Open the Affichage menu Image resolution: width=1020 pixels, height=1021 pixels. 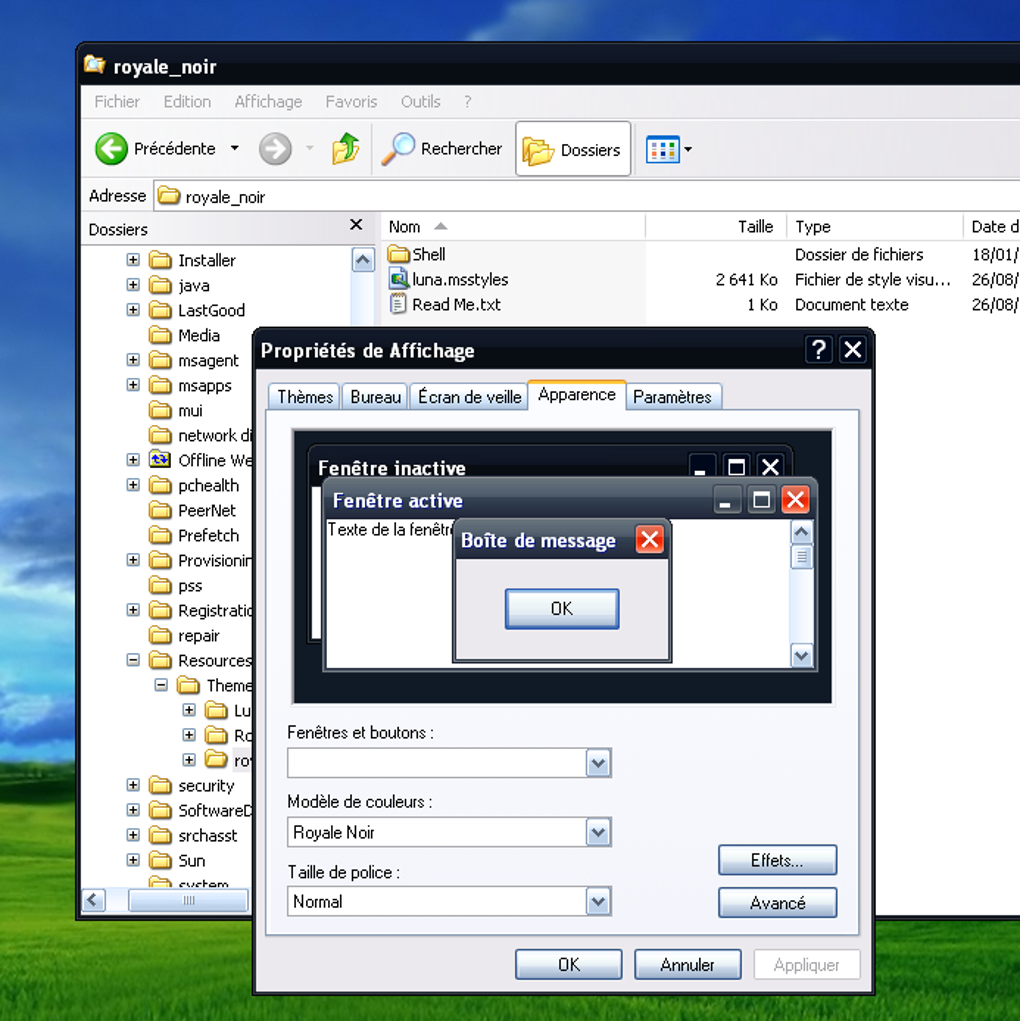[268, 102]
